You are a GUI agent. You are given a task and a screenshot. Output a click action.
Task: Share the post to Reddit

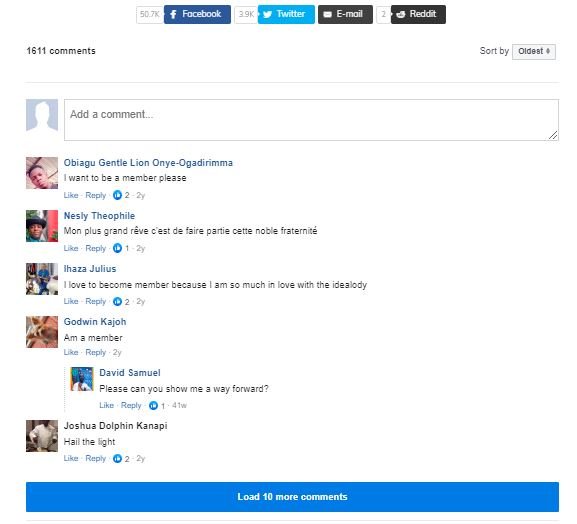coord(418,14)
